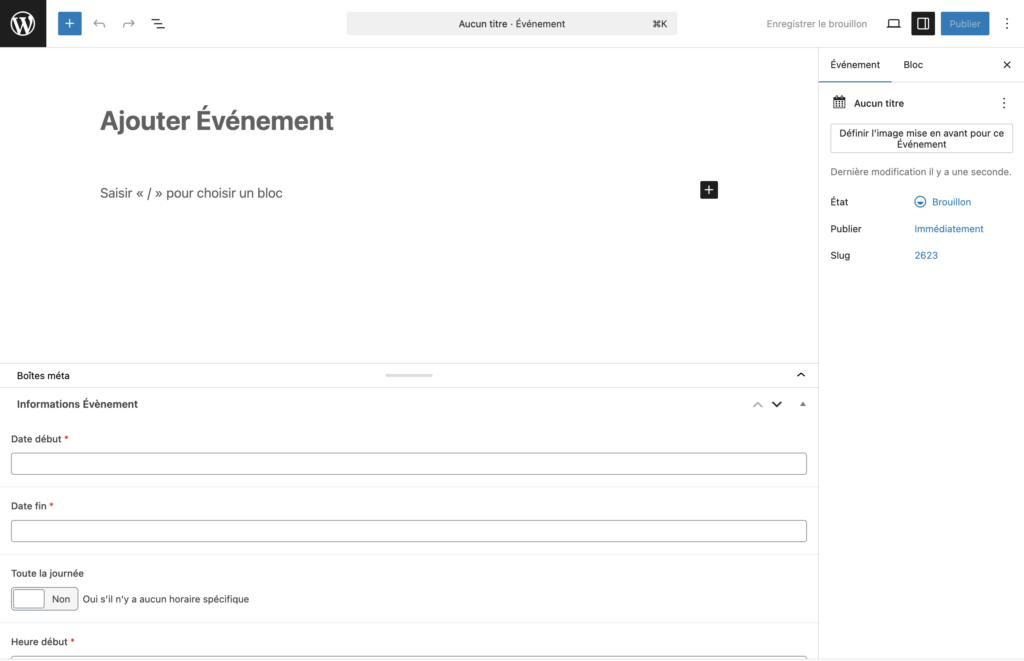Open the document overview list icon

[158, 24]
